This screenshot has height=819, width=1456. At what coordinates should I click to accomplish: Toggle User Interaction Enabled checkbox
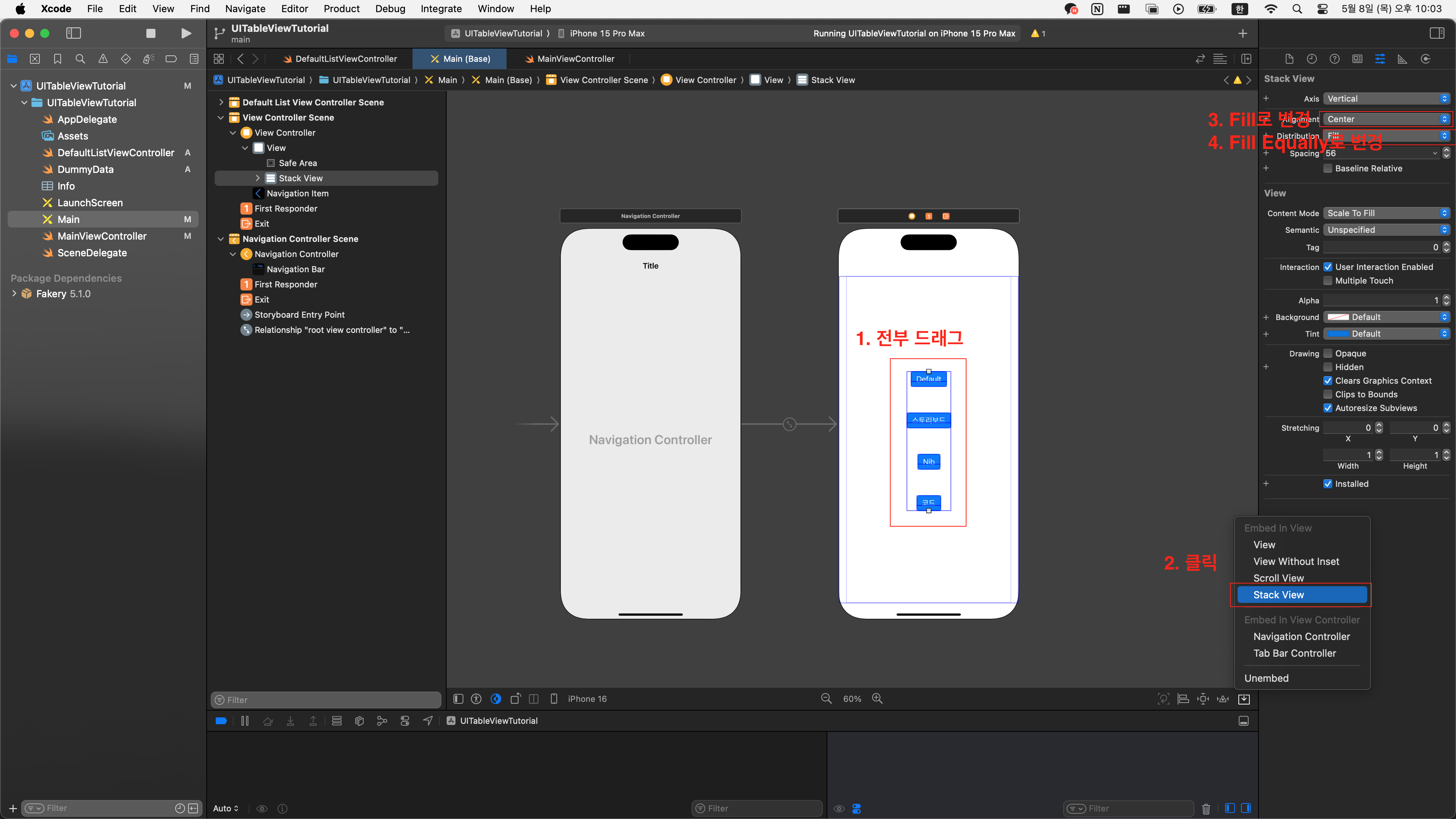(1328, 267)
